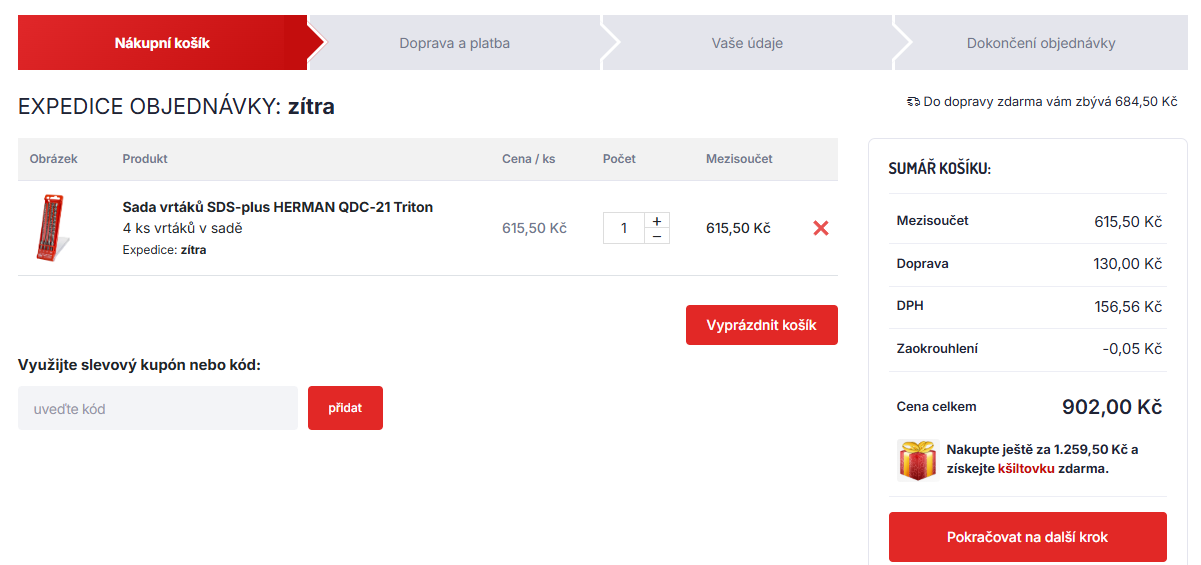Image resolution: width=1201 pixels, height=565 pixels.
Task: Click the quantity number field
Action: pos(624,228)
